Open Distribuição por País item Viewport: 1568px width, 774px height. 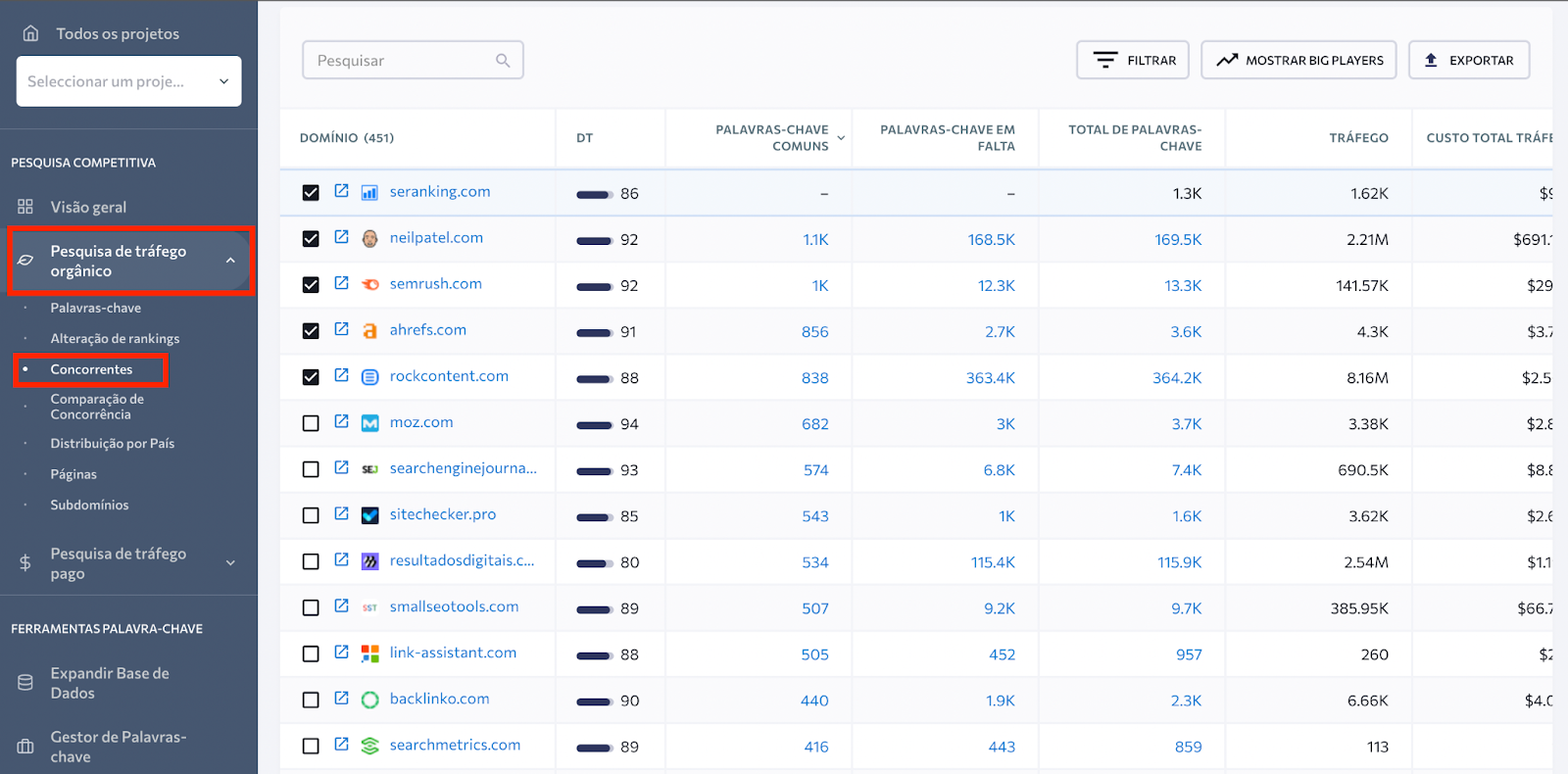(113, 443)
